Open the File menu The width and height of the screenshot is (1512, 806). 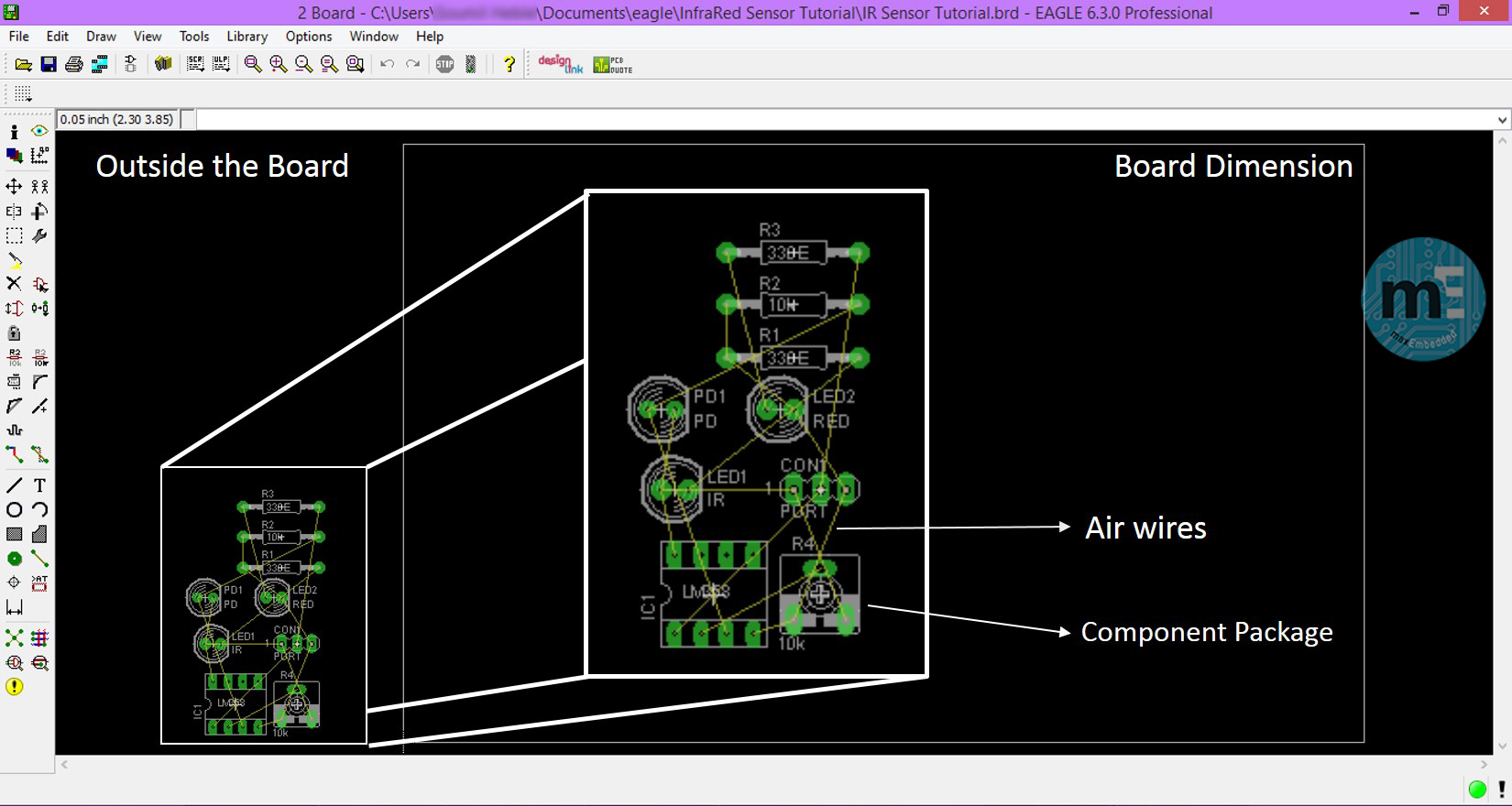[x=18, y=37]
